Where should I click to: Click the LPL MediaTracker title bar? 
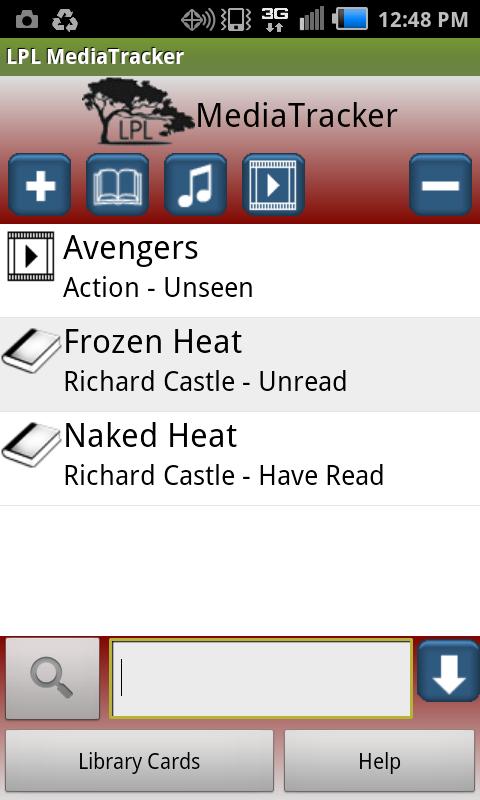click(240, 57)
